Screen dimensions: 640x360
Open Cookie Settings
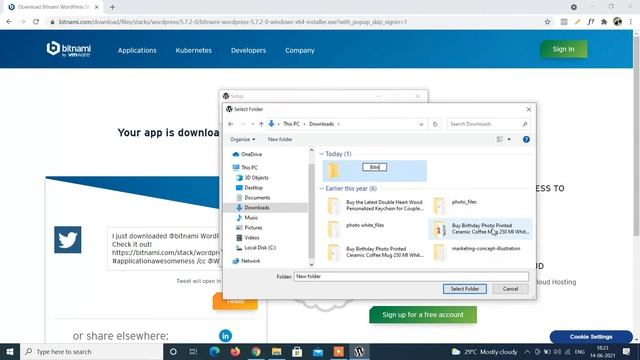click(591, 337)
